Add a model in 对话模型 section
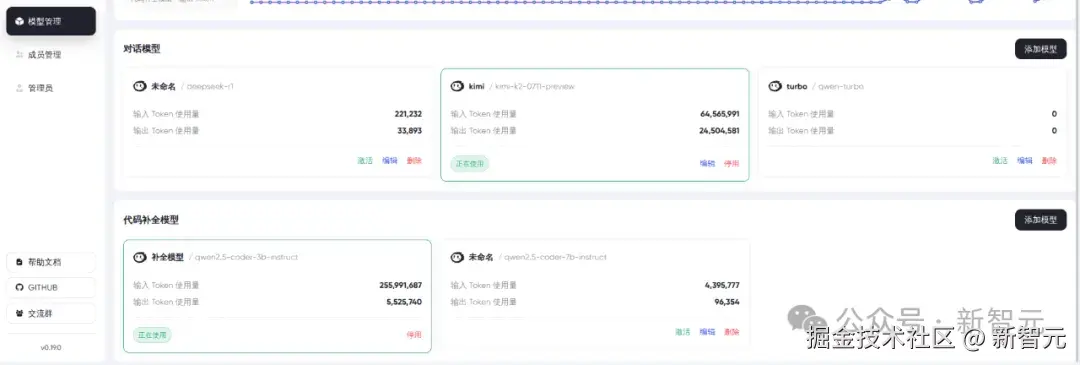This screenshot has height=365, width=1080. [x=1040, y=49]
